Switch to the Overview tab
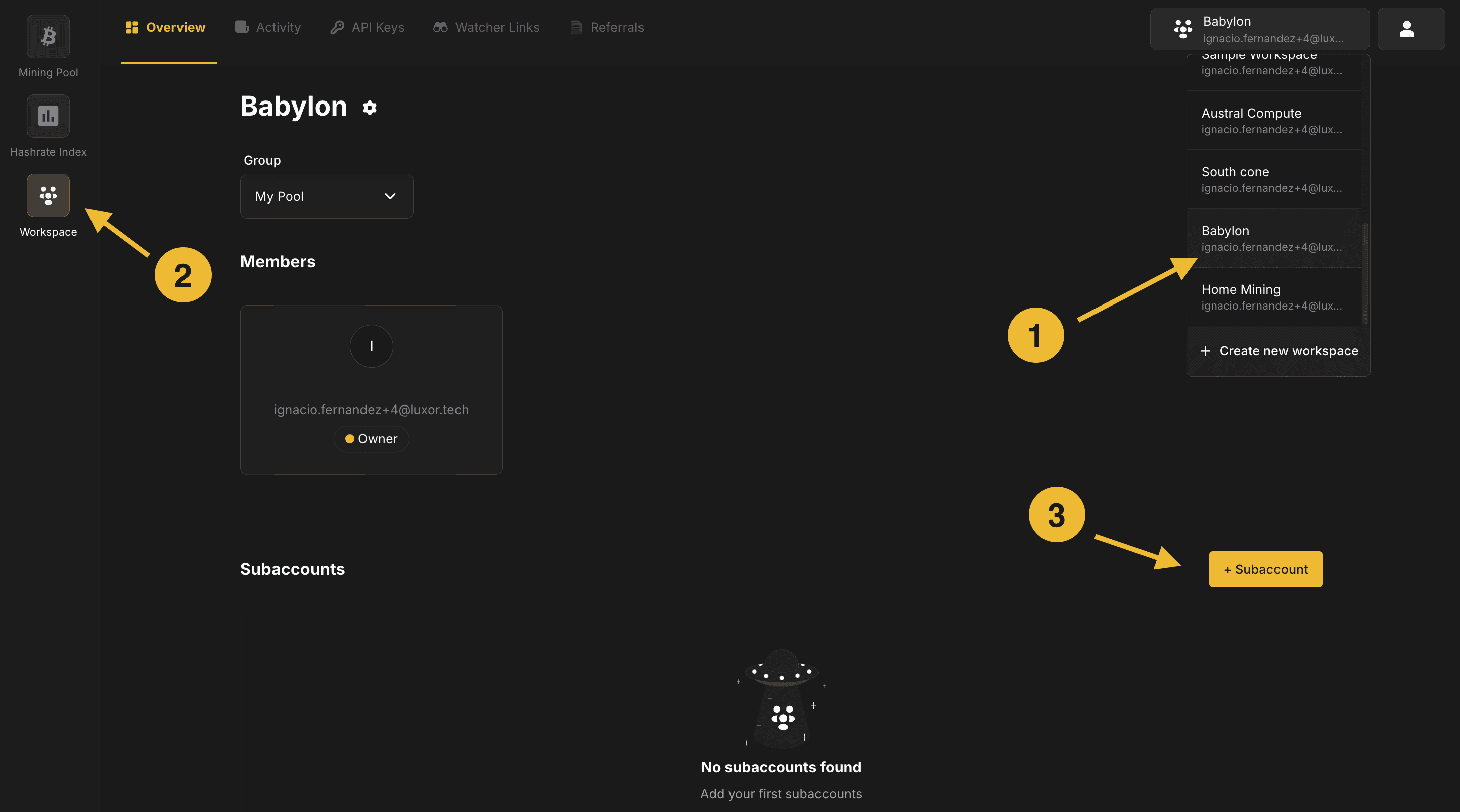Image resolution: width=1460 pixels, height=812 pixels. coord(165,27)
